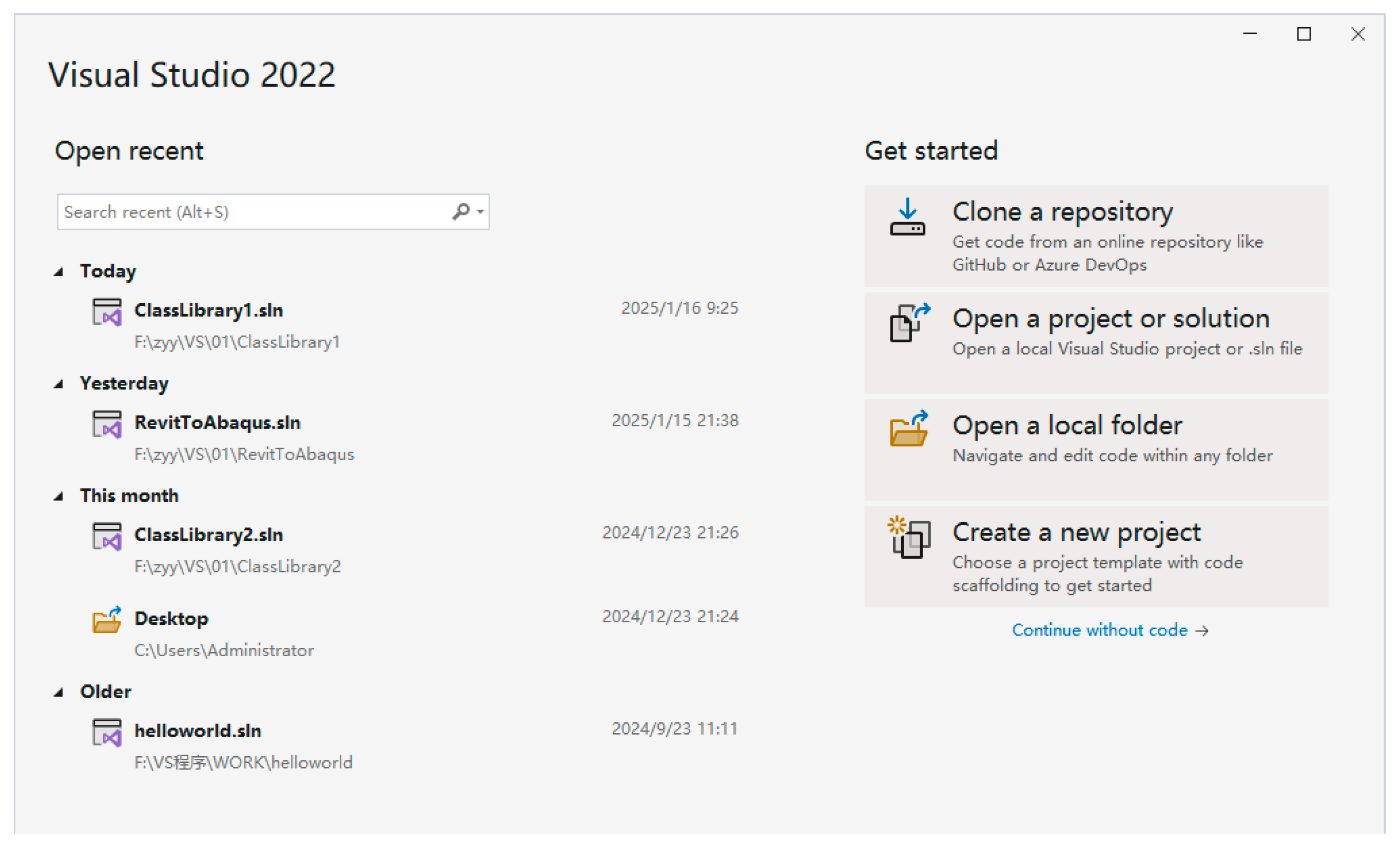Click the Create a new project title text
Image resolution: width=1400 pixels, height=847 pixels.
[1076, 533]
